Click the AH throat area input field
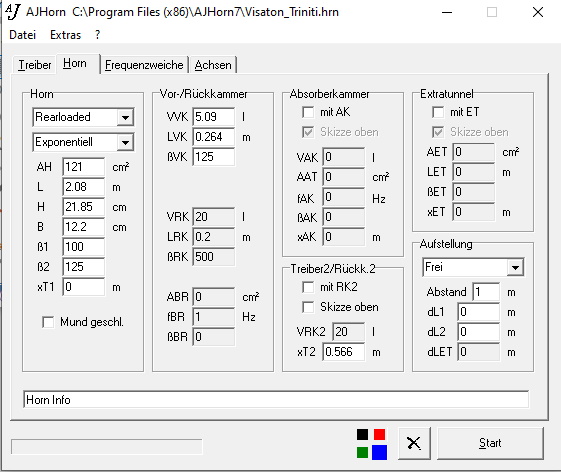Screen dimensions: 561x472 [83, 167]
